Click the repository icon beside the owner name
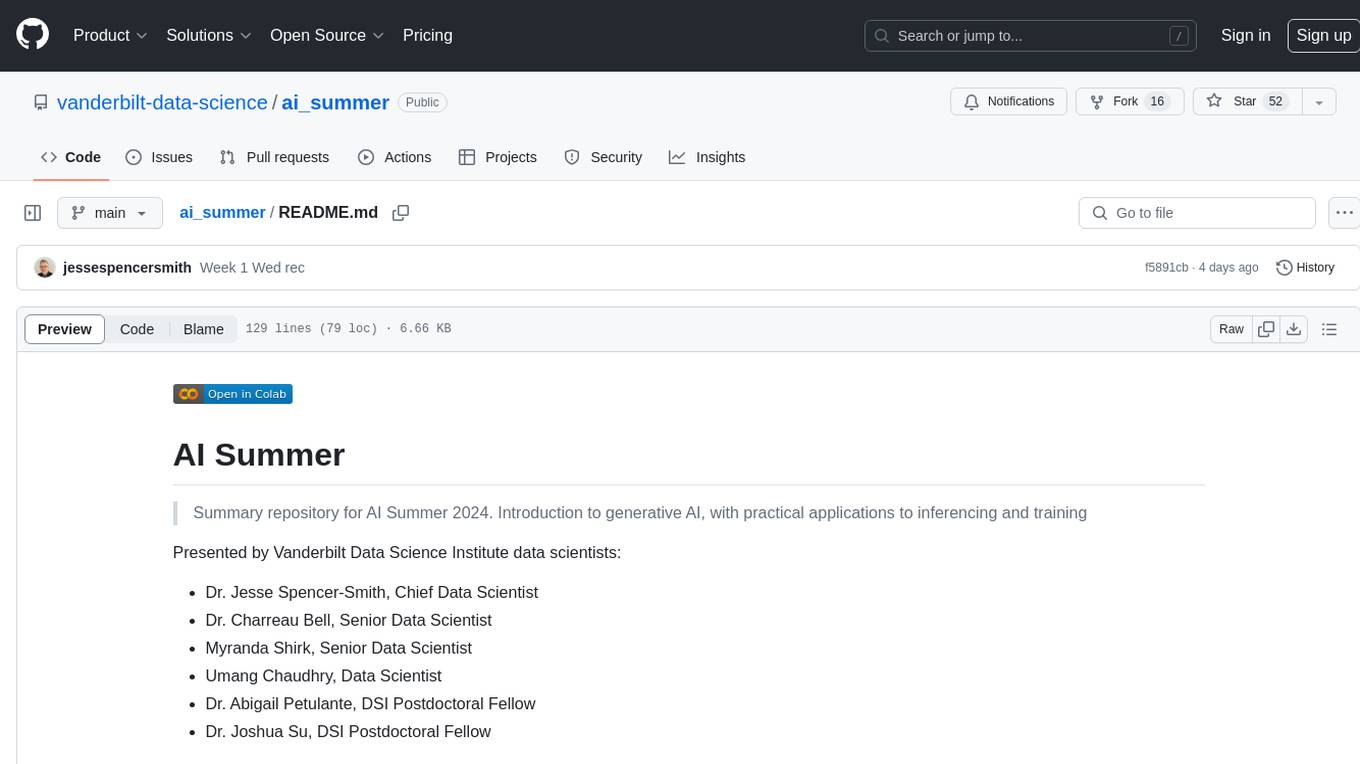 [40, 102]
